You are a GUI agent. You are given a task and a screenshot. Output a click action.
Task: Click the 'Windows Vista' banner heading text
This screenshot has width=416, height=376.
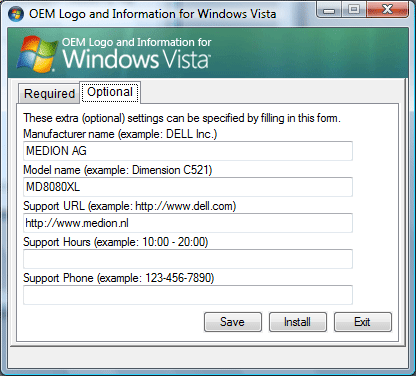tap(136, 59)
